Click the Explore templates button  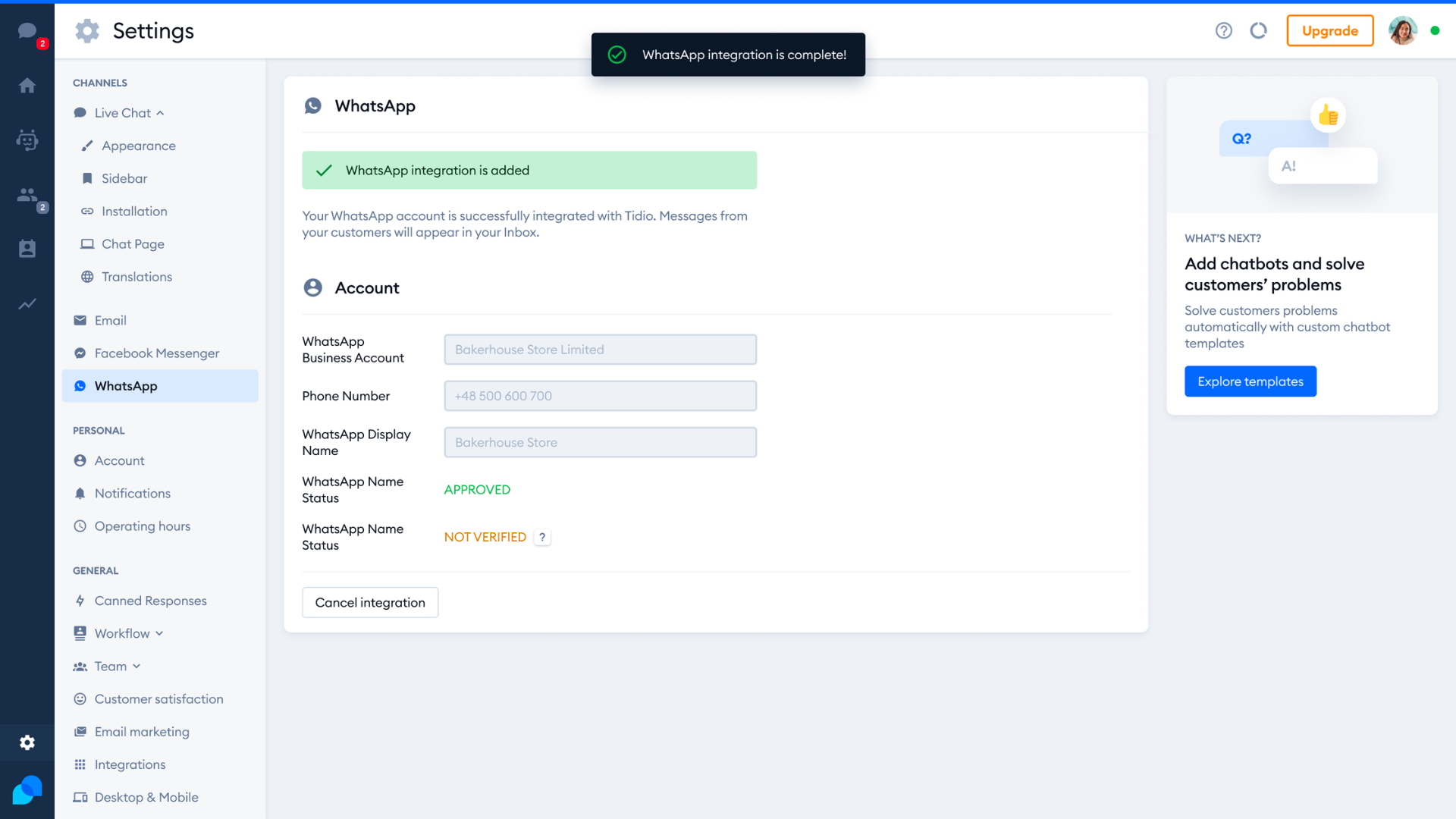[x=1250, y=381]
